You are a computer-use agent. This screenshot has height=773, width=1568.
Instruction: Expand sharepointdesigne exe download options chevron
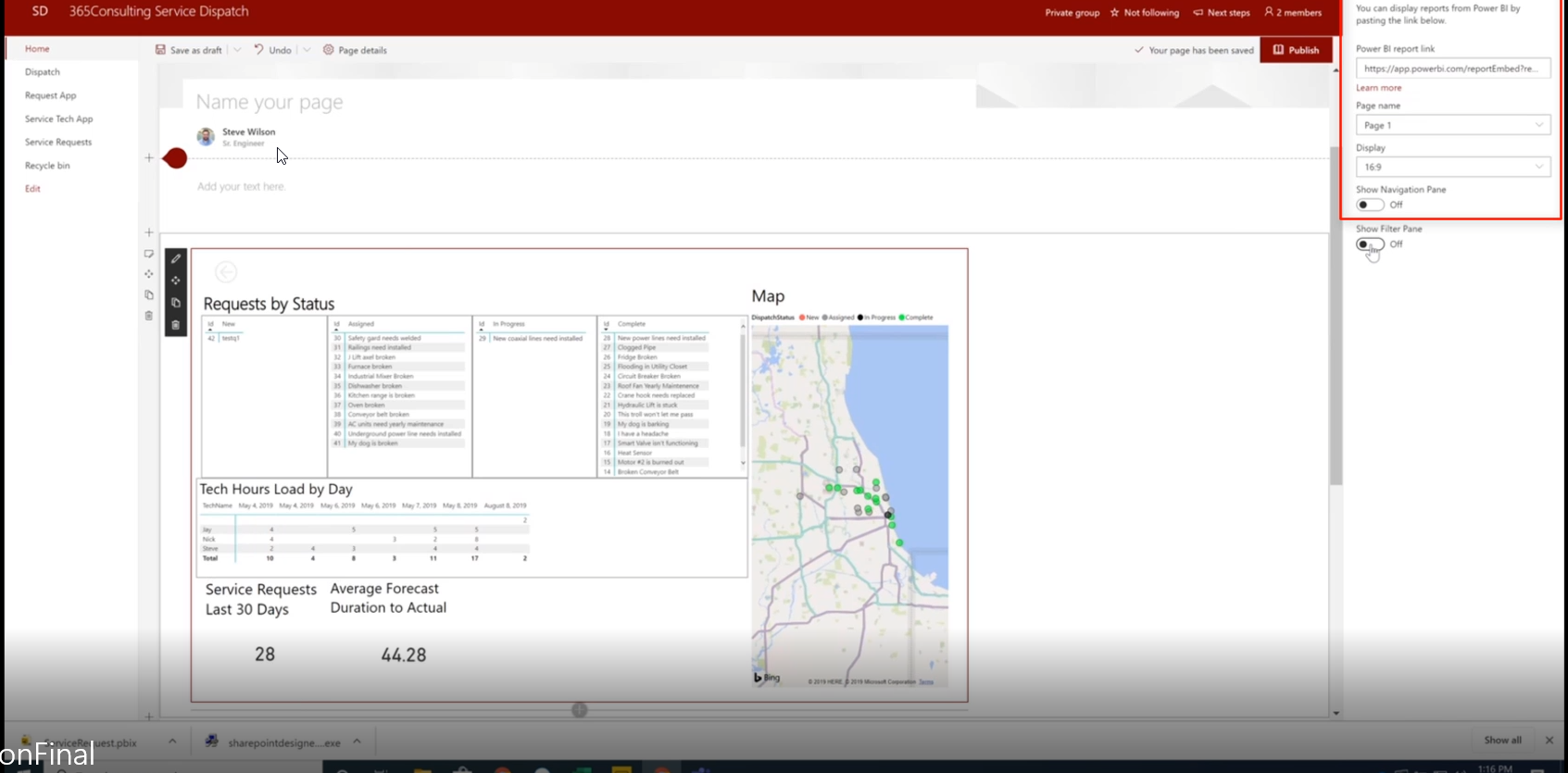357,742
